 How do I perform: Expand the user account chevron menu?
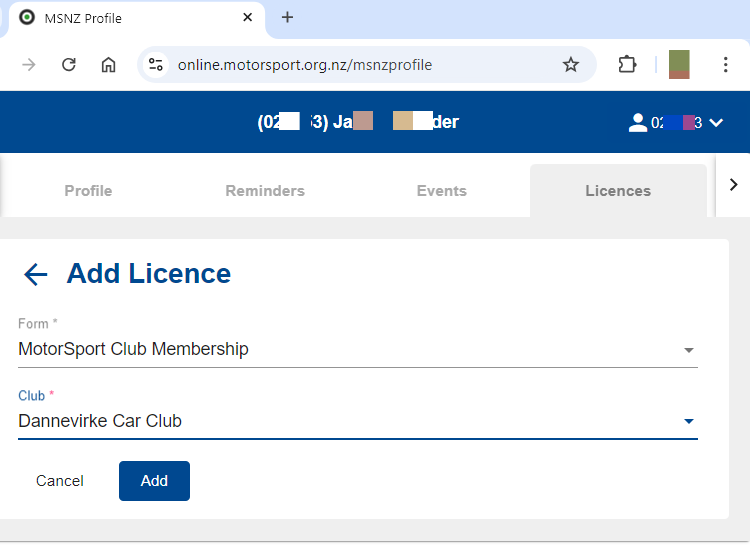click(x=715, y=123)
